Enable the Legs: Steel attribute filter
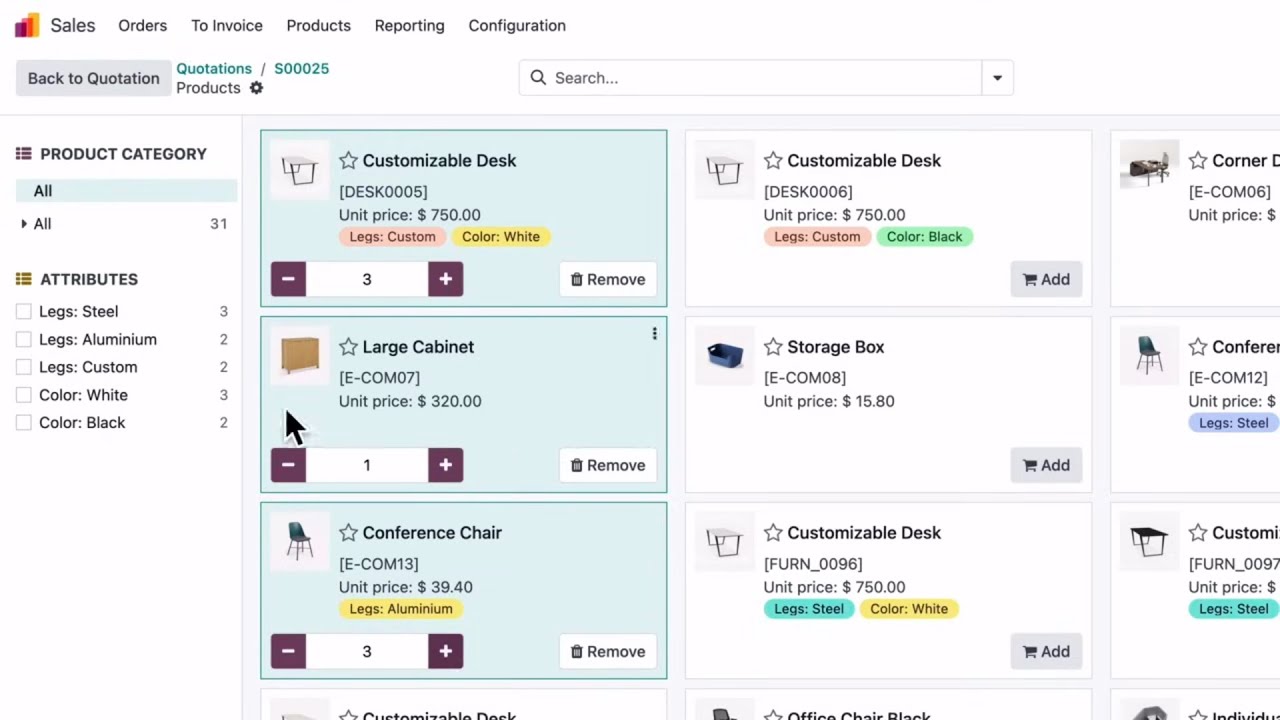The width and height of the screenshot is (1280, 720). (x=24, y=312)
